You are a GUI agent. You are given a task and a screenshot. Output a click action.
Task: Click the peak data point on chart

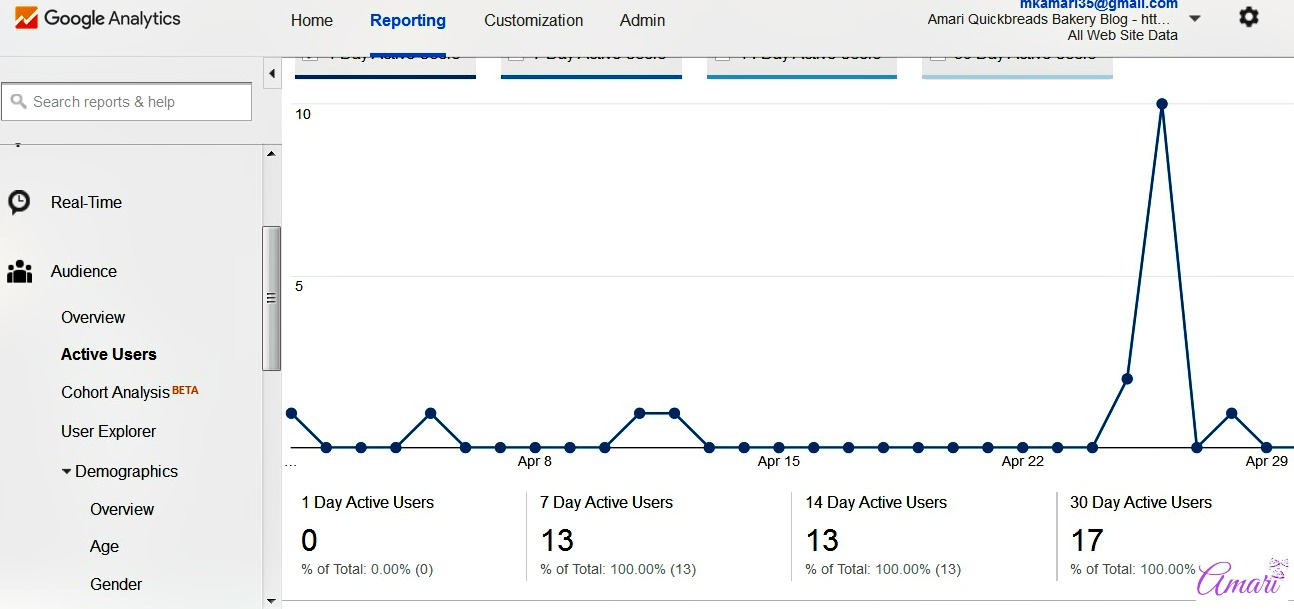tap(1161, 104)
